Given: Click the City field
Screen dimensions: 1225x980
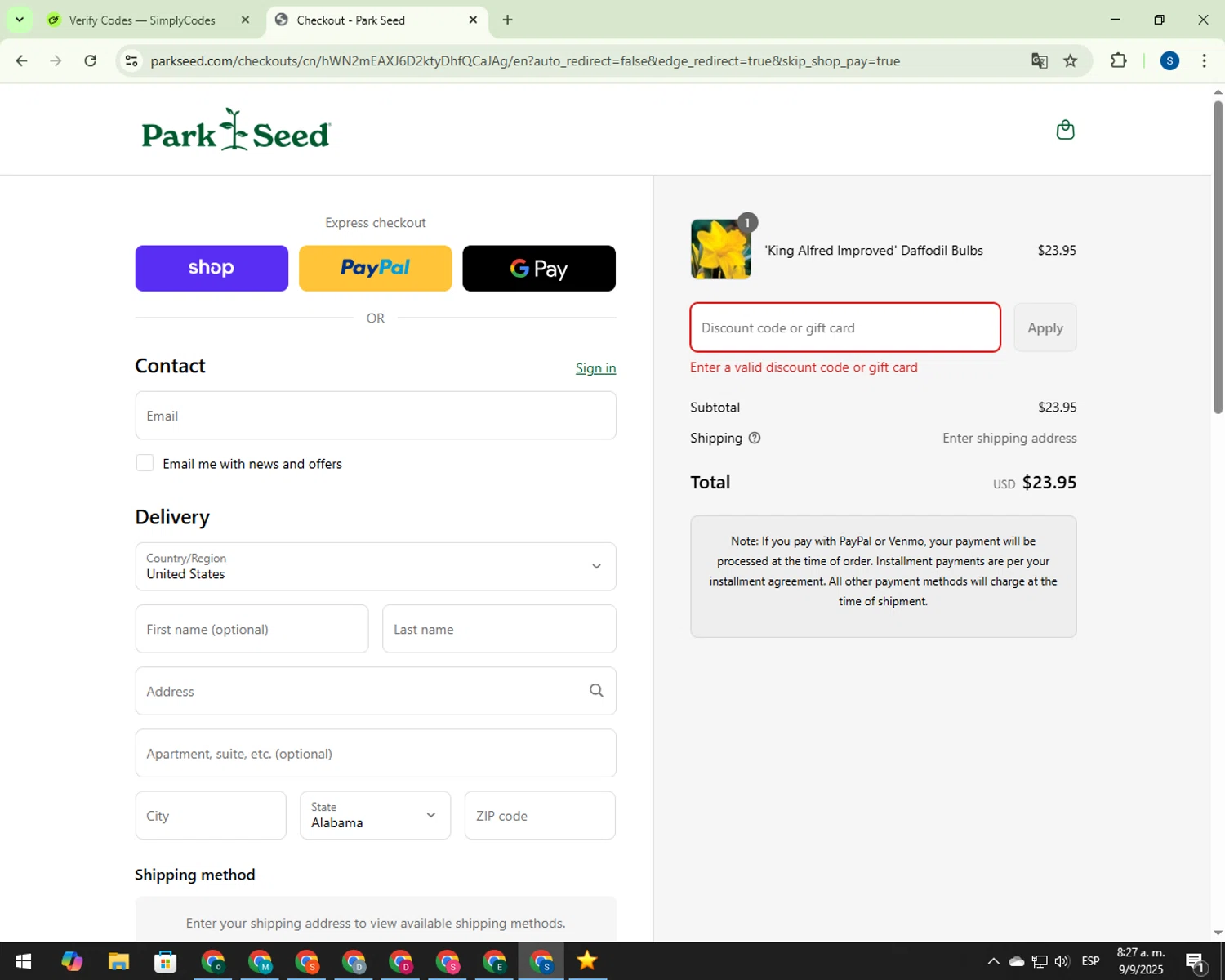Looking at the screenshot, I should click(211, 815).
